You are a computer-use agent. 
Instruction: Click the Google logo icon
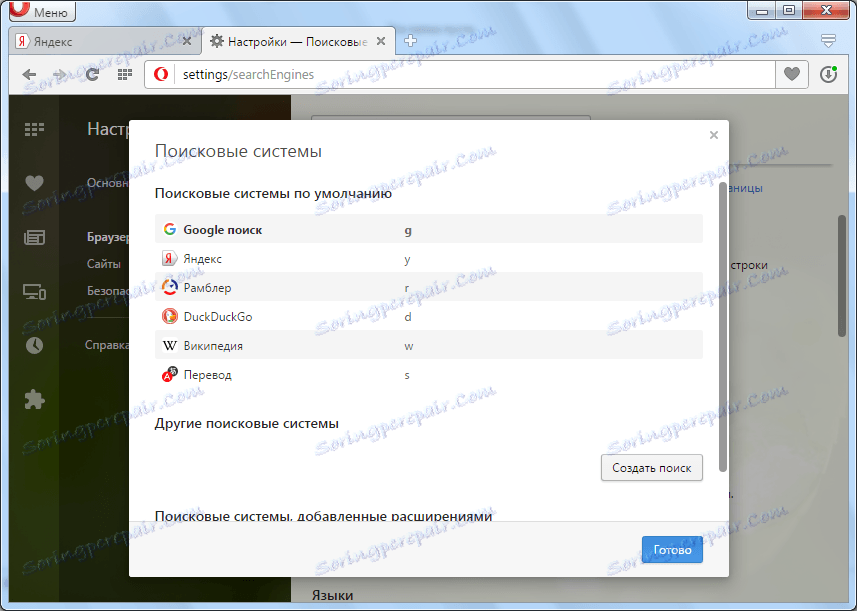tap(169, 230)
